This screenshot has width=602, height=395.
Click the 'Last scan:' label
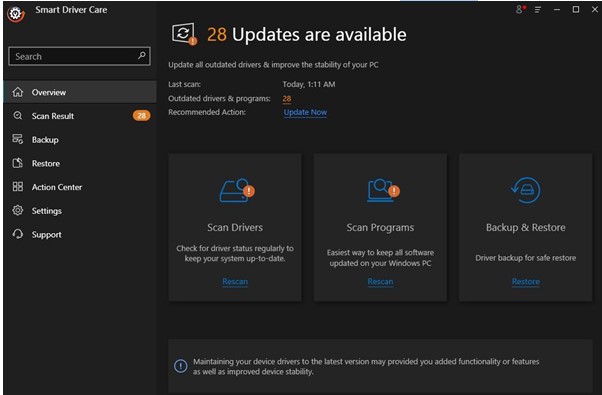[x=184, y=84]
